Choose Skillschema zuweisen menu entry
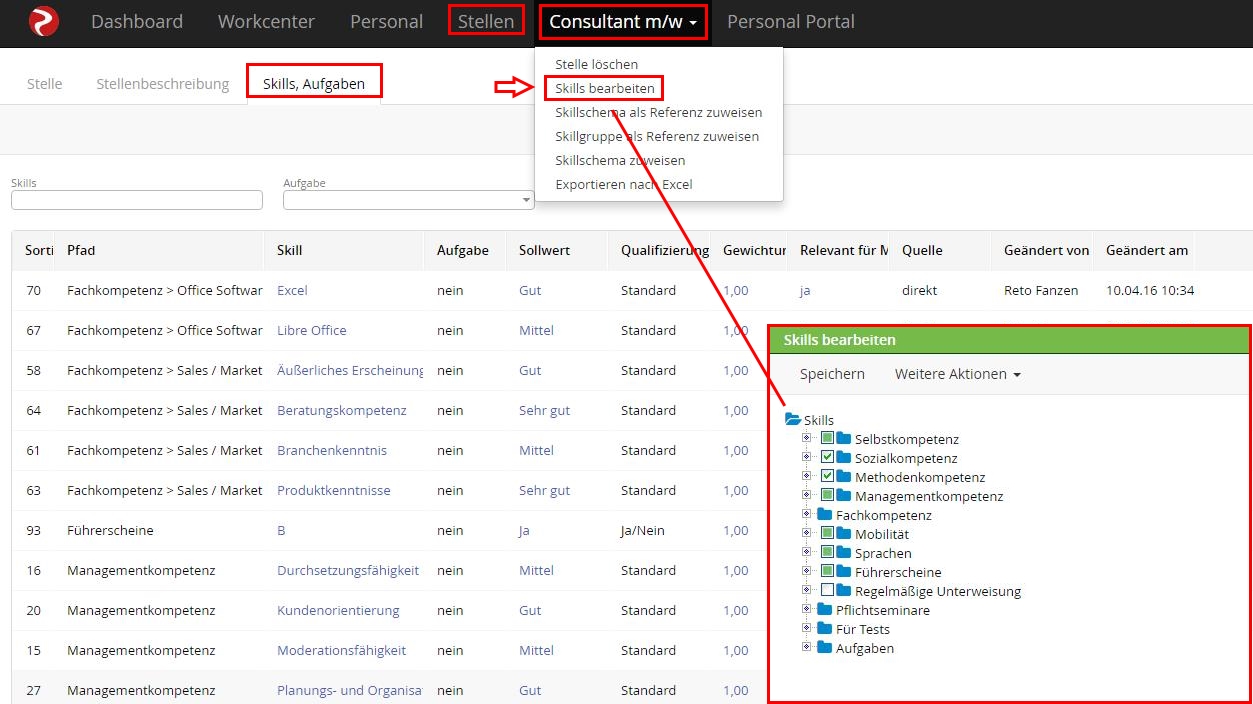The image size is (1253, 704). pos(620,160)
